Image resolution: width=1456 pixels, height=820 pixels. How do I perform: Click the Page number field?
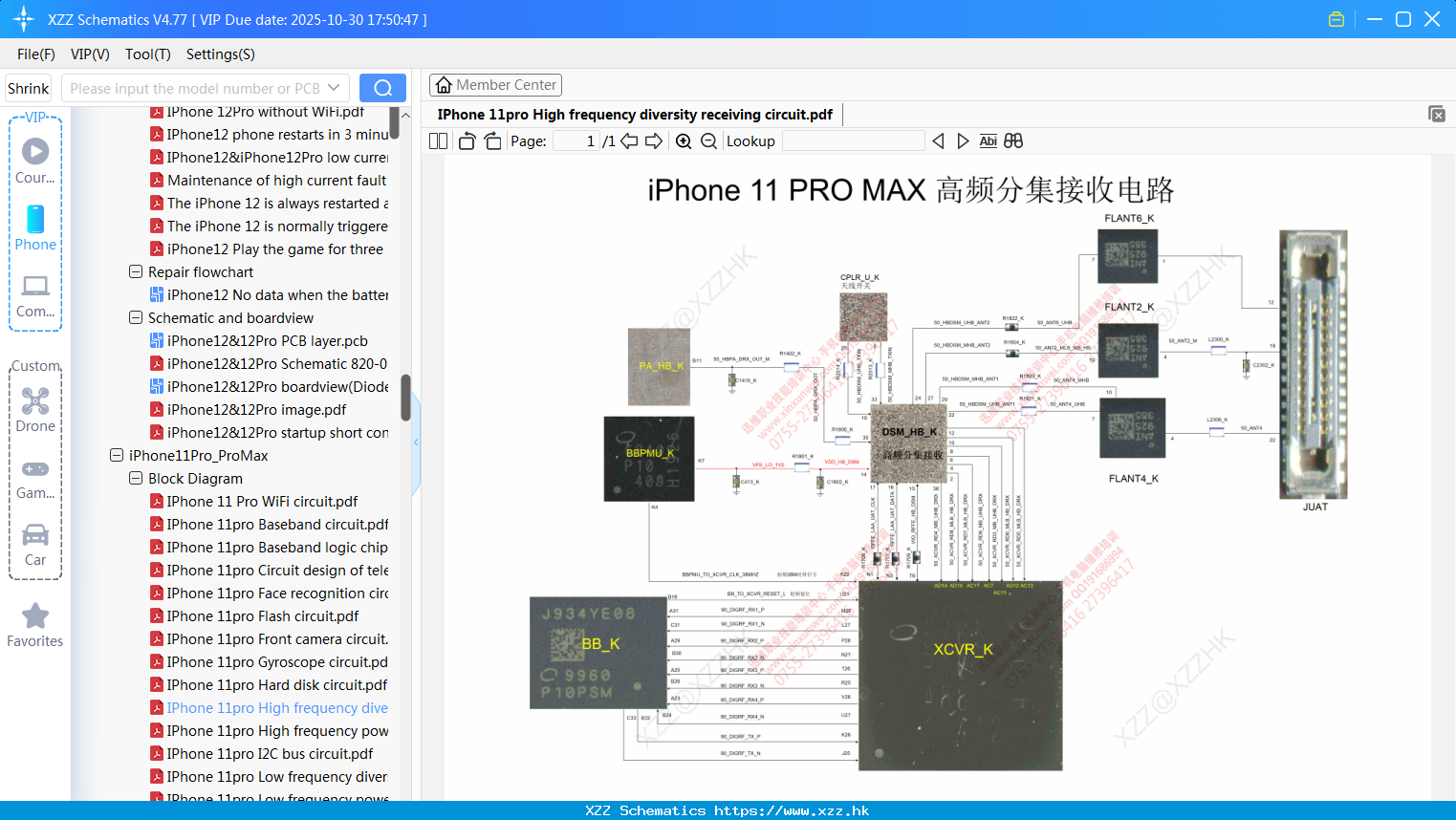(575, 141)
